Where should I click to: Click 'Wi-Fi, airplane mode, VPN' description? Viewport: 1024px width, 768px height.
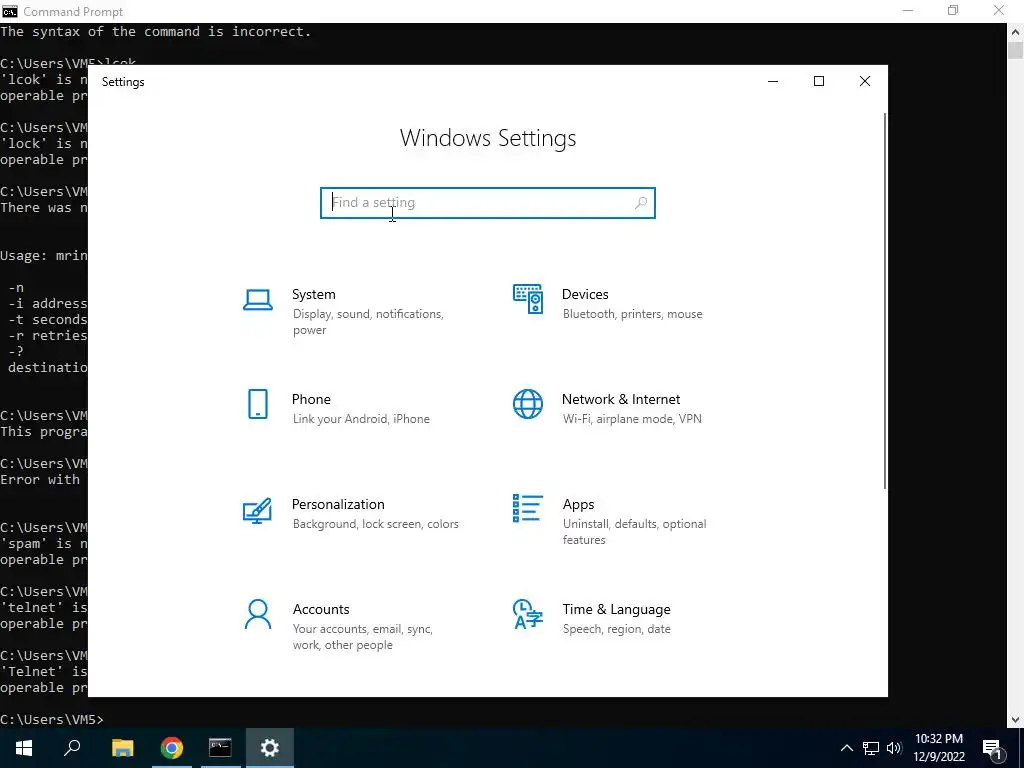tap(632, 419)
